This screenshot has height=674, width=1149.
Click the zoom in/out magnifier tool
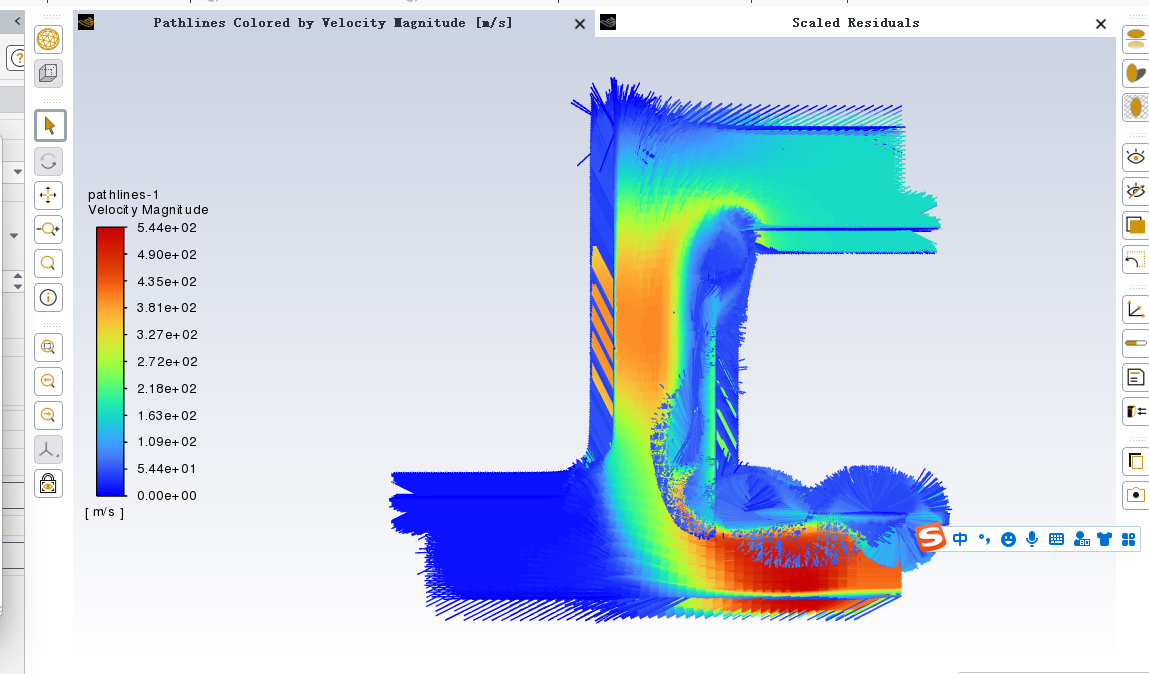49,230
